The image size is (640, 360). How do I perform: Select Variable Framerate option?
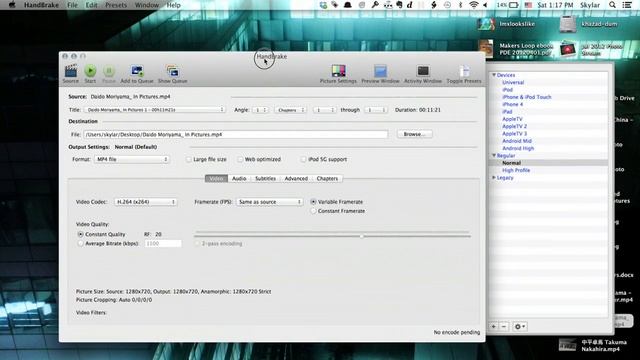pyautogui.click(x=313, y=202)
